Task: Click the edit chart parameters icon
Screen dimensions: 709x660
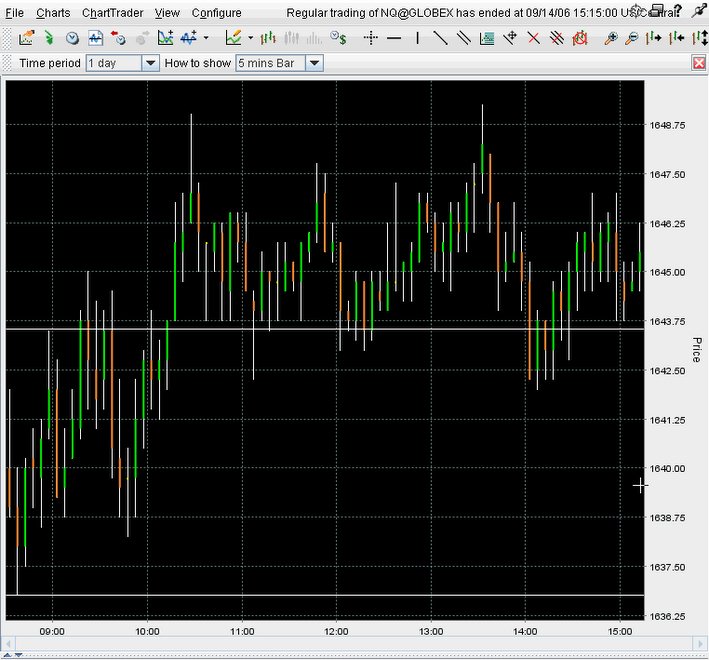Action: (26, 38)
